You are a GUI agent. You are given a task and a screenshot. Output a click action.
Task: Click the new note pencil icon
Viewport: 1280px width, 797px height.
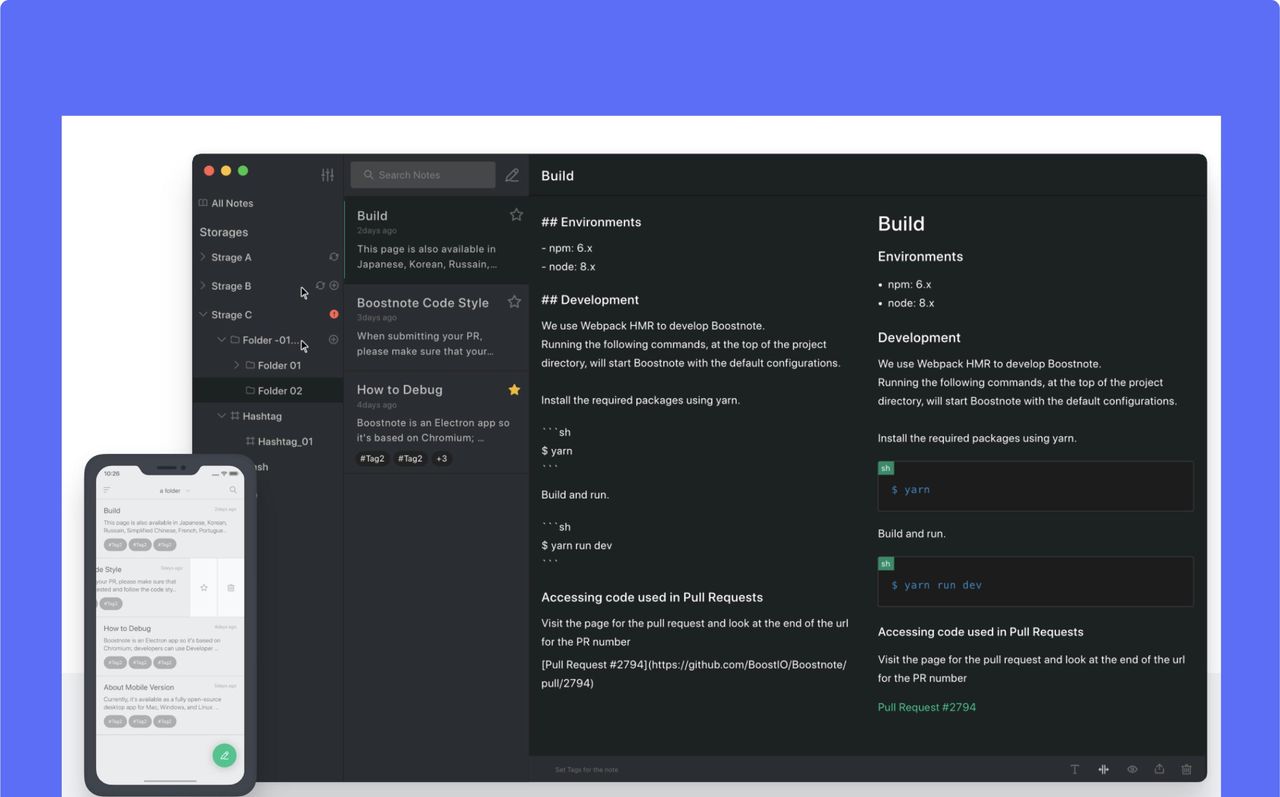512,175
